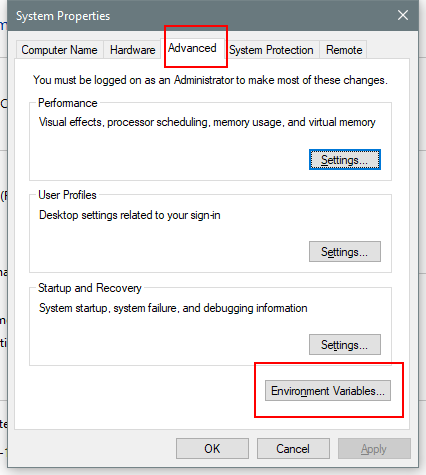Viewport: 426px width, 475px height.
Task: Click the Startup and Recovery group label
Action: 90,288
